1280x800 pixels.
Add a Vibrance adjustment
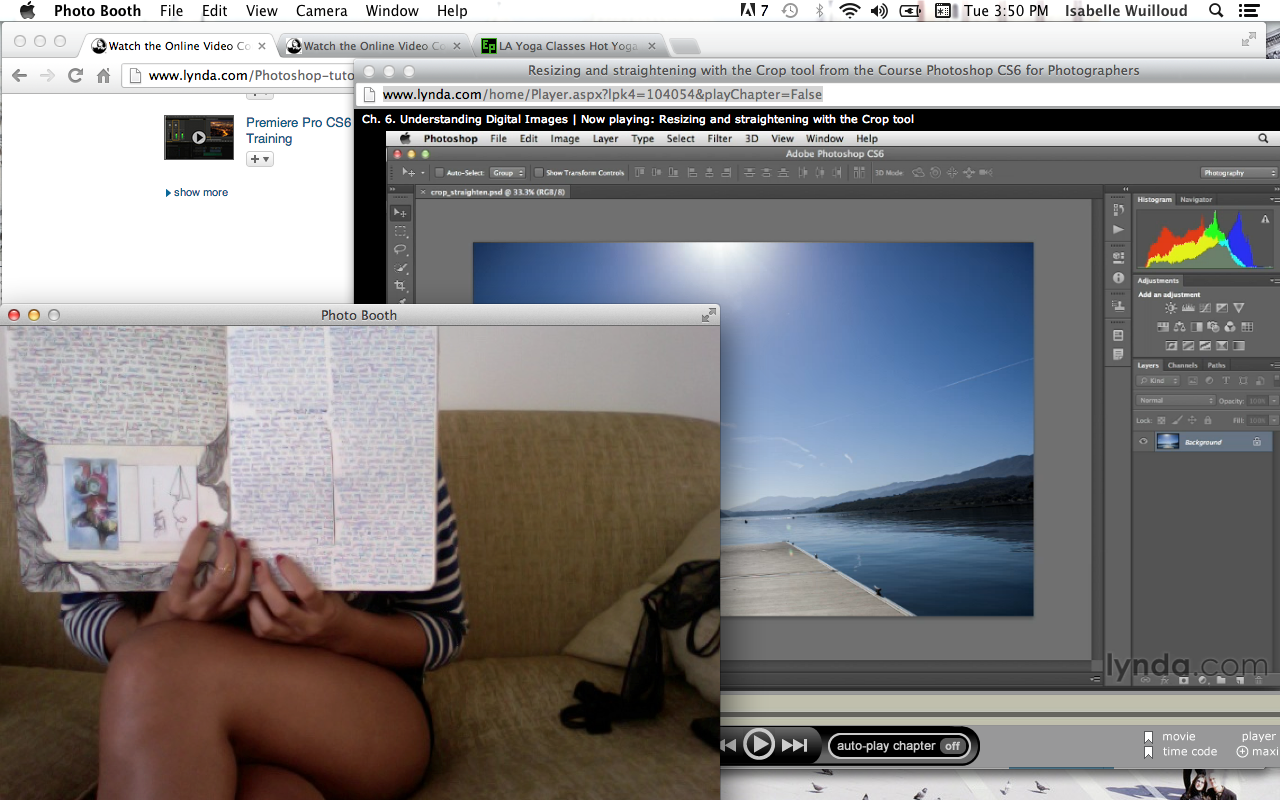point(1239,308)
